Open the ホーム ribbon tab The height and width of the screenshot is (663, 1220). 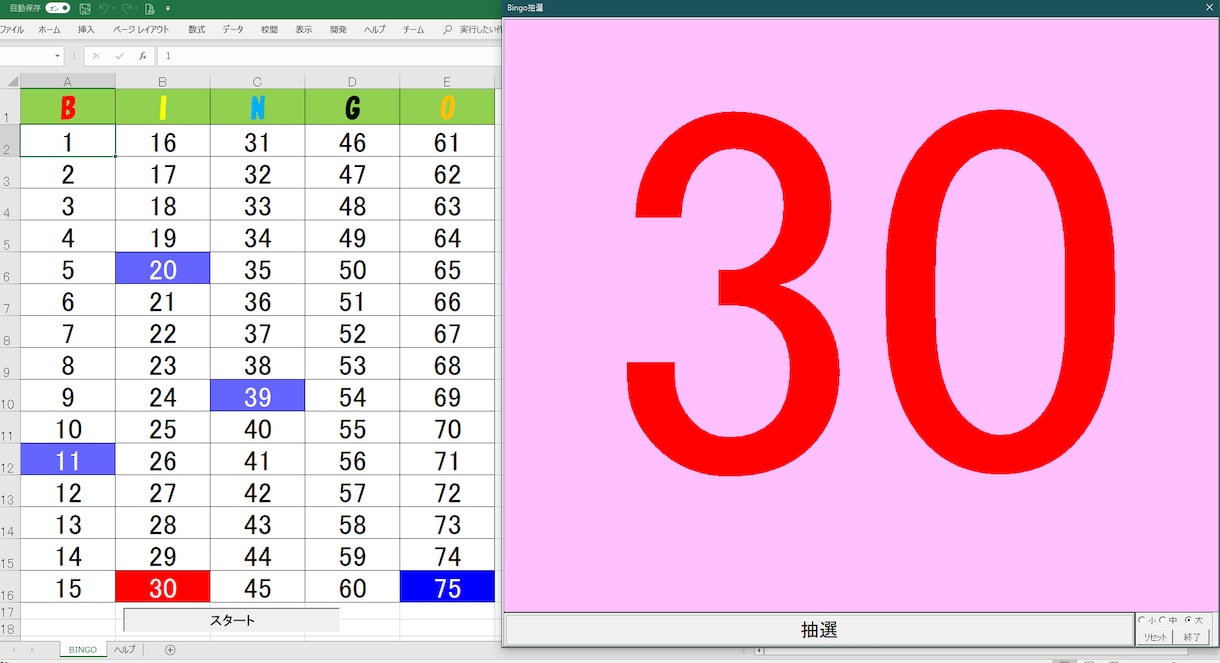pos(49,30)
